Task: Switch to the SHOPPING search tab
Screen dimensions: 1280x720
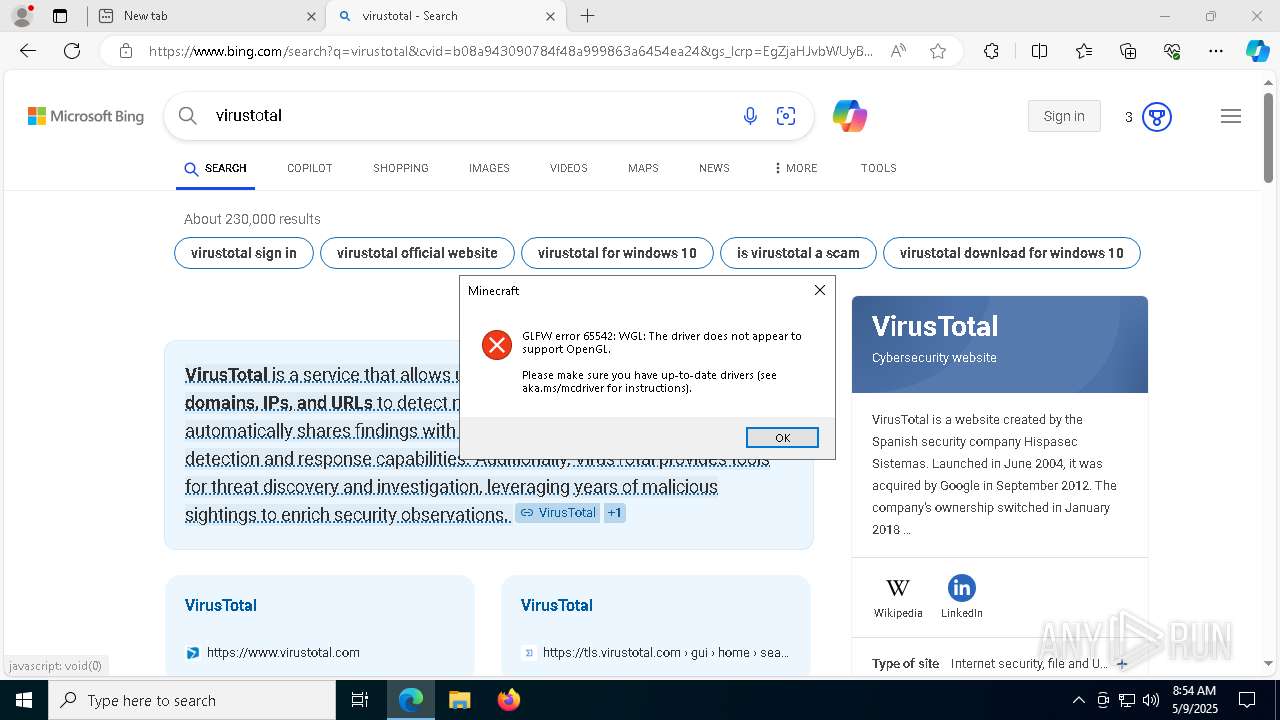Action: click(401, 168)
